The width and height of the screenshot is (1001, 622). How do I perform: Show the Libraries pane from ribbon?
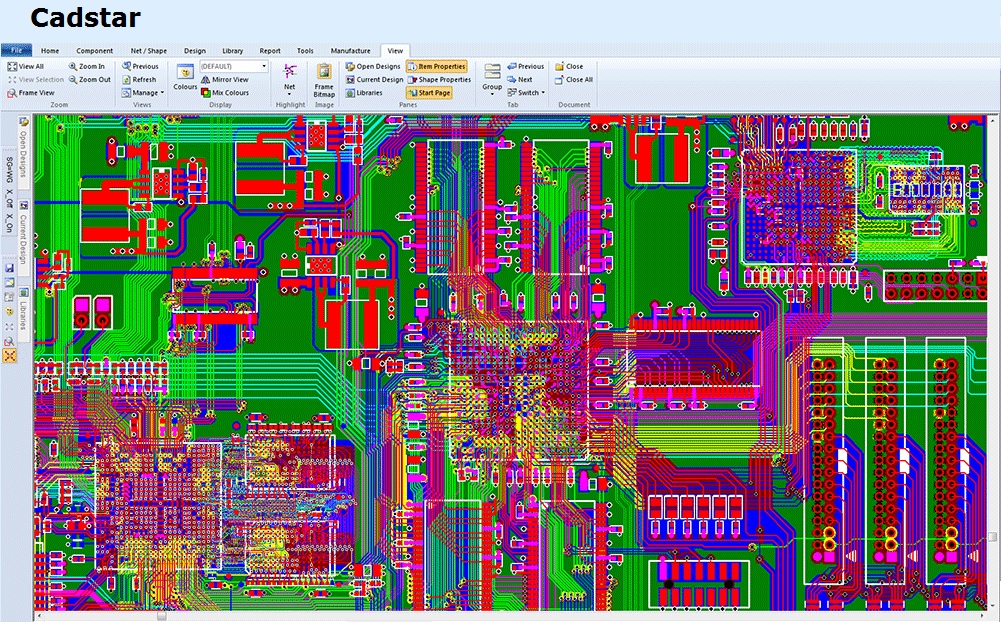(365, 93)
